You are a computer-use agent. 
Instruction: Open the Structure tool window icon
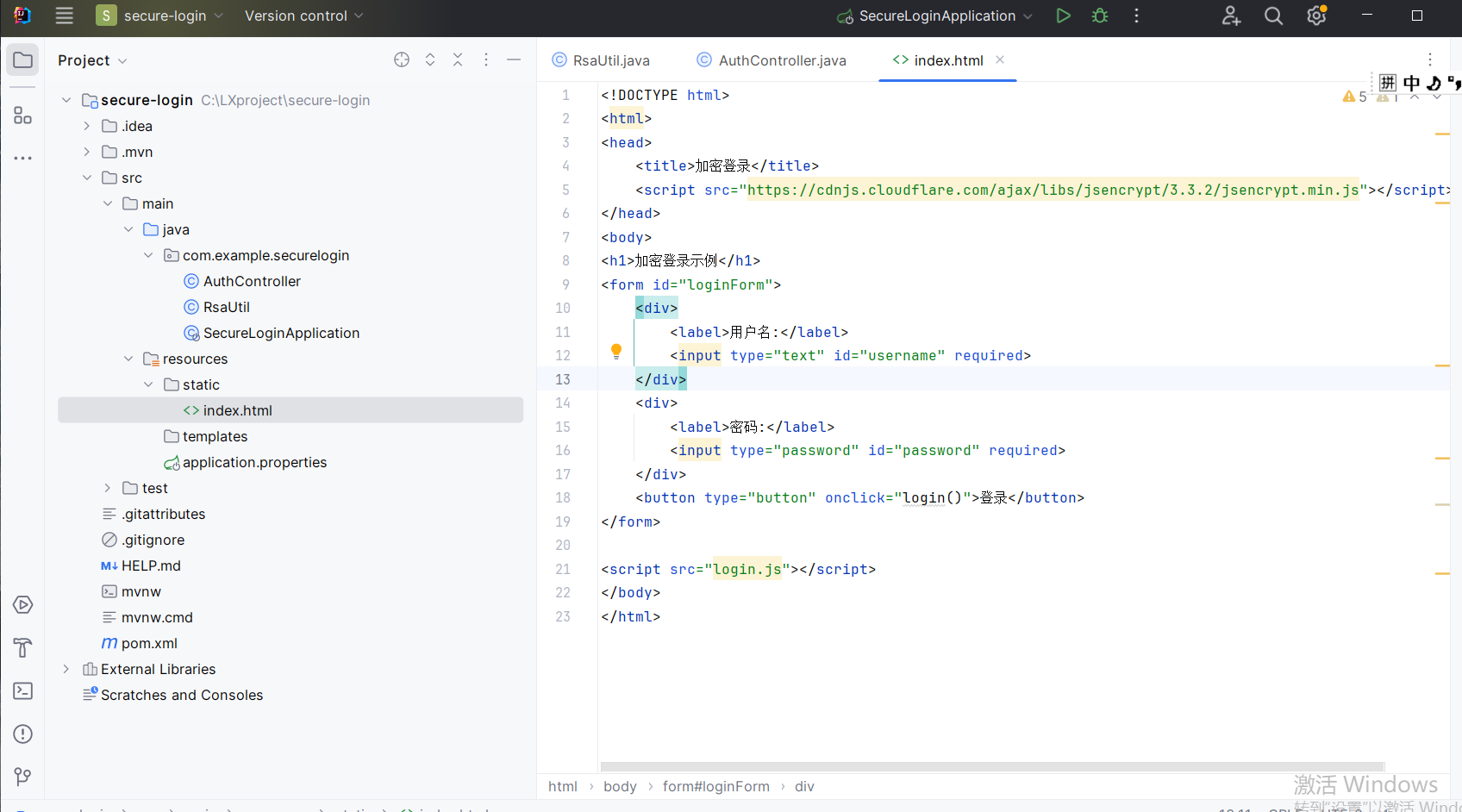coord(22,116)
